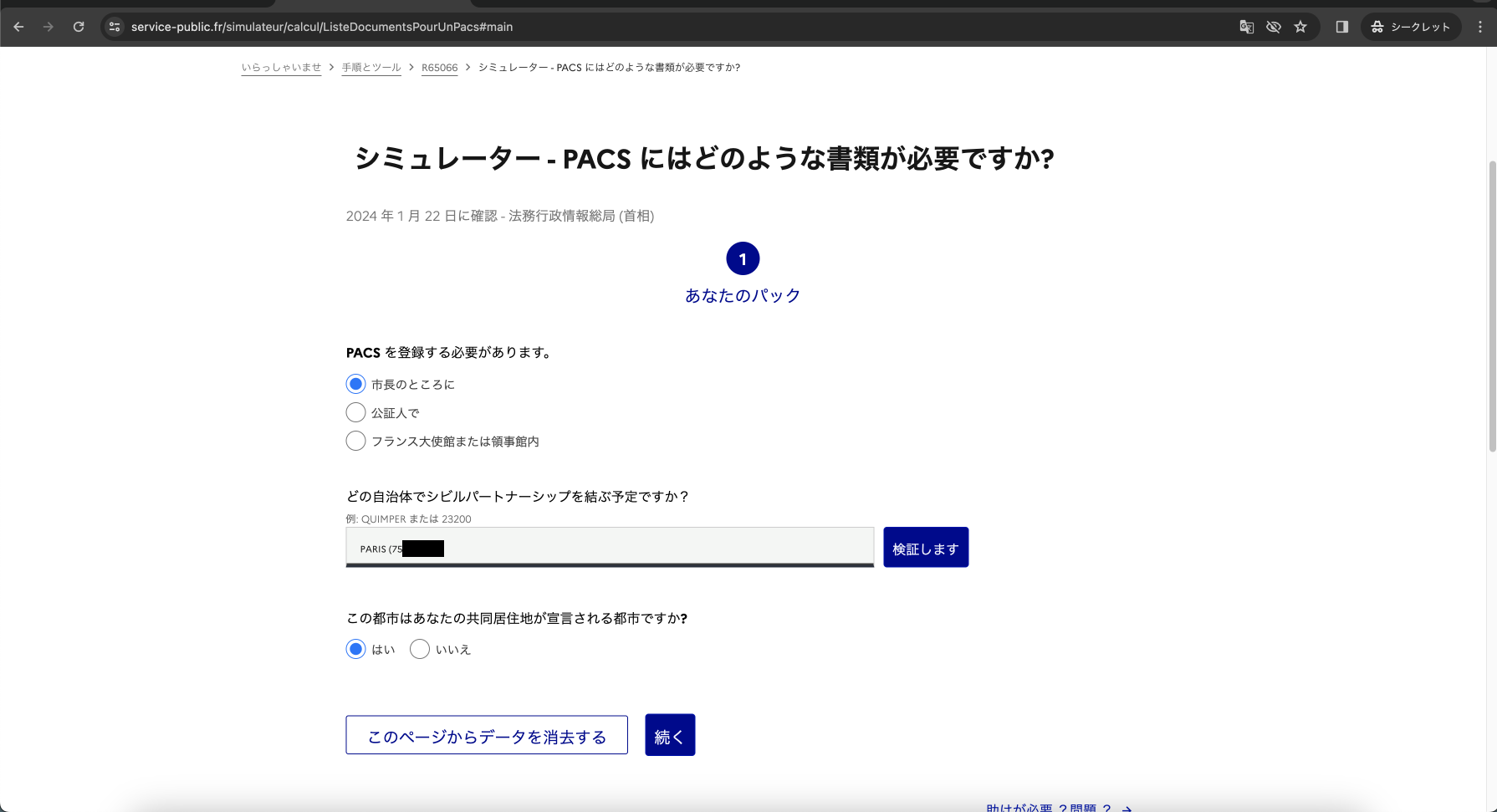Click the browser back arrow
Viewport: 1497px width, 812px height.
pyautogui.click(x=18, y=27)
